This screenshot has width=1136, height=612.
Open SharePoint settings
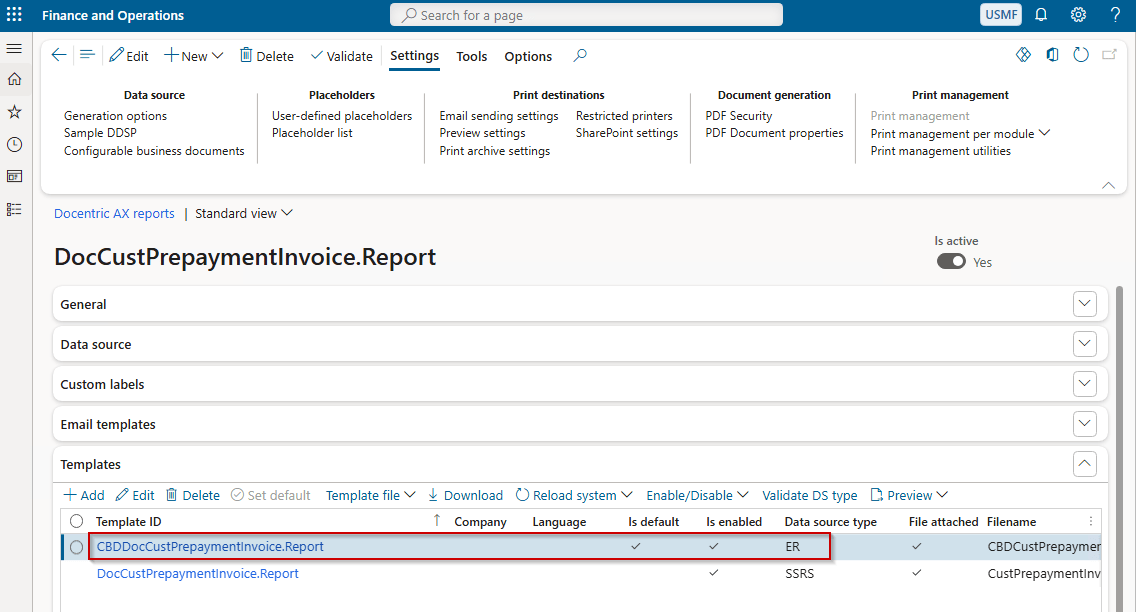(x=627, y=133)
